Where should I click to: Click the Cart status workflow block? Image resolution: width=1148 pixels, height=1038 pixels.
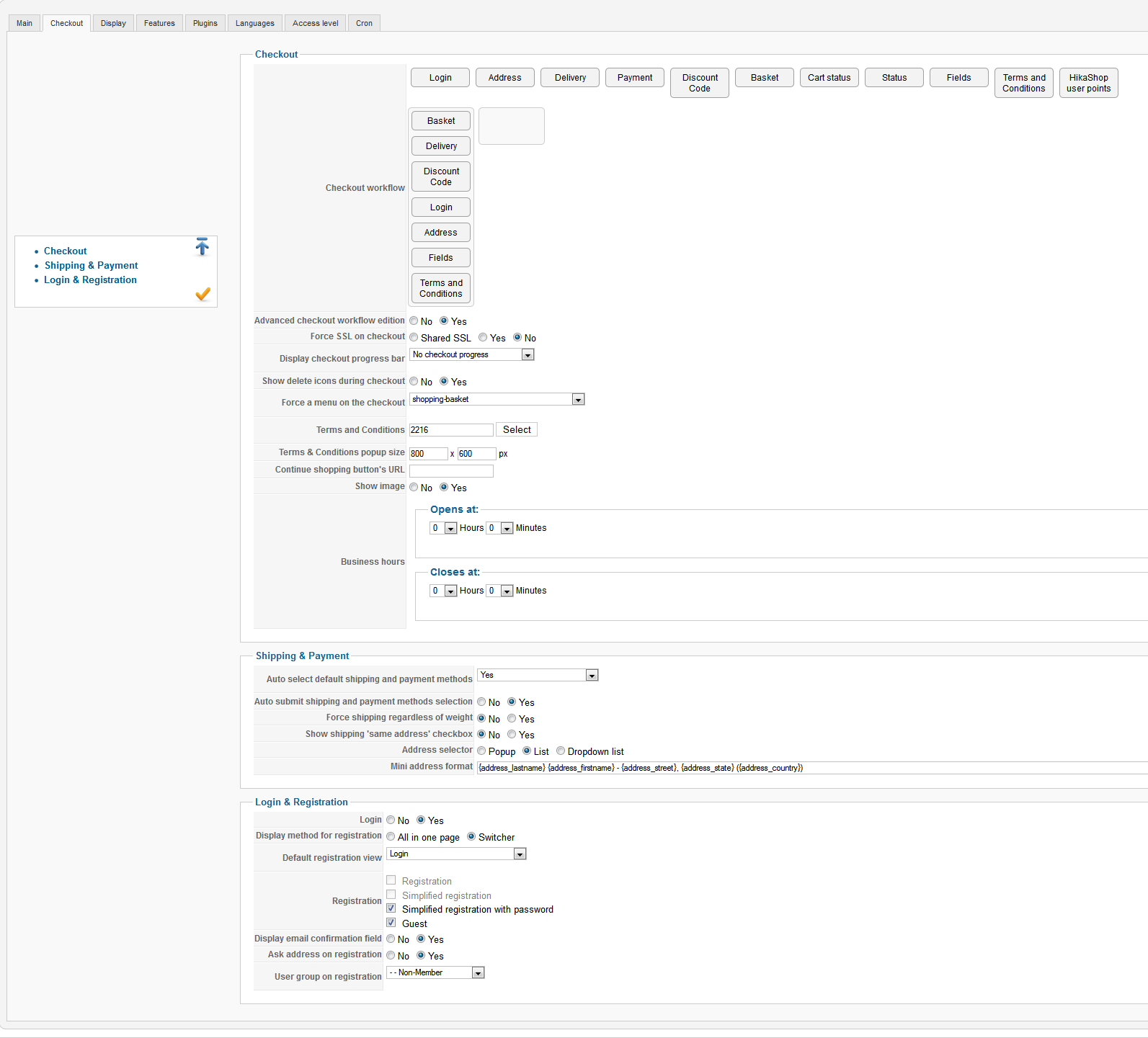tap(829, 78)
